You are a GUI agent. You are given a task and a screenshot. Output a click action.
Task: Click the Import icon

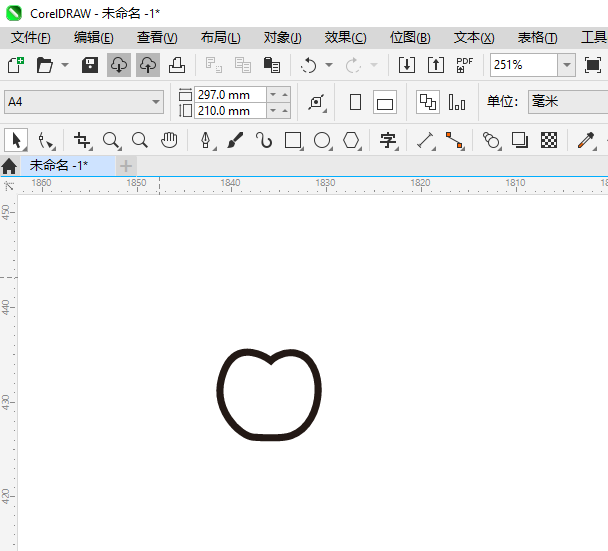[407, 65]
